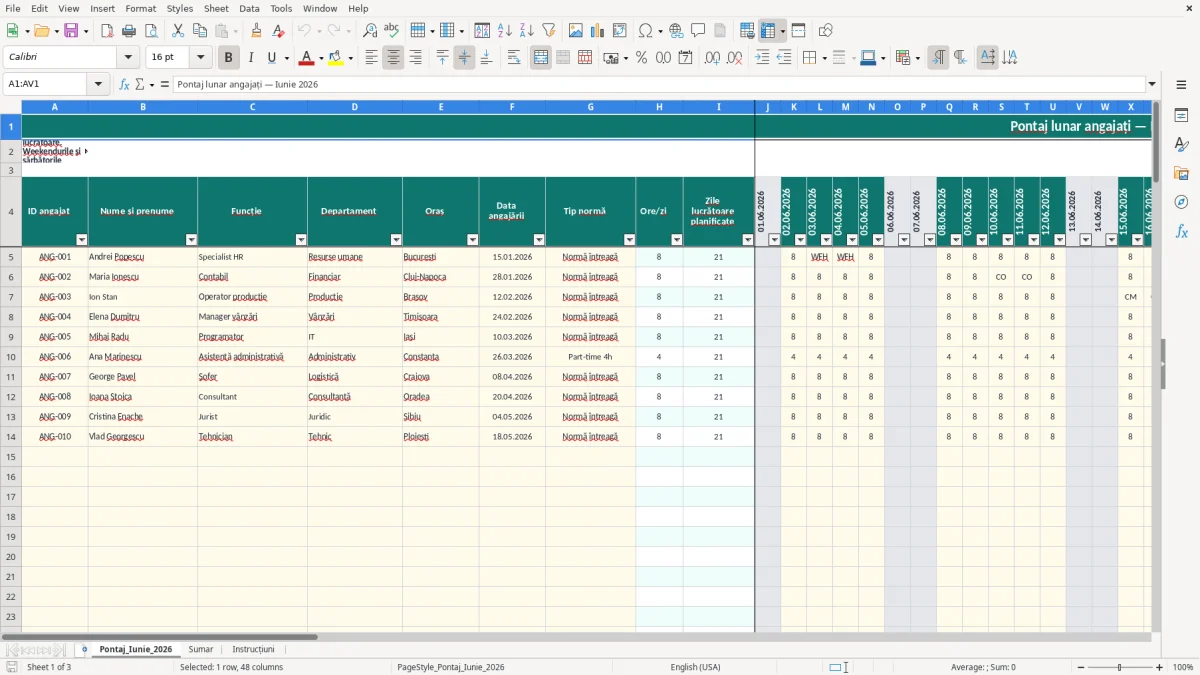The width and height of the screenshot is (1200, 675).
Task: Click the Insert Comment icon
Action: [698, 31]
